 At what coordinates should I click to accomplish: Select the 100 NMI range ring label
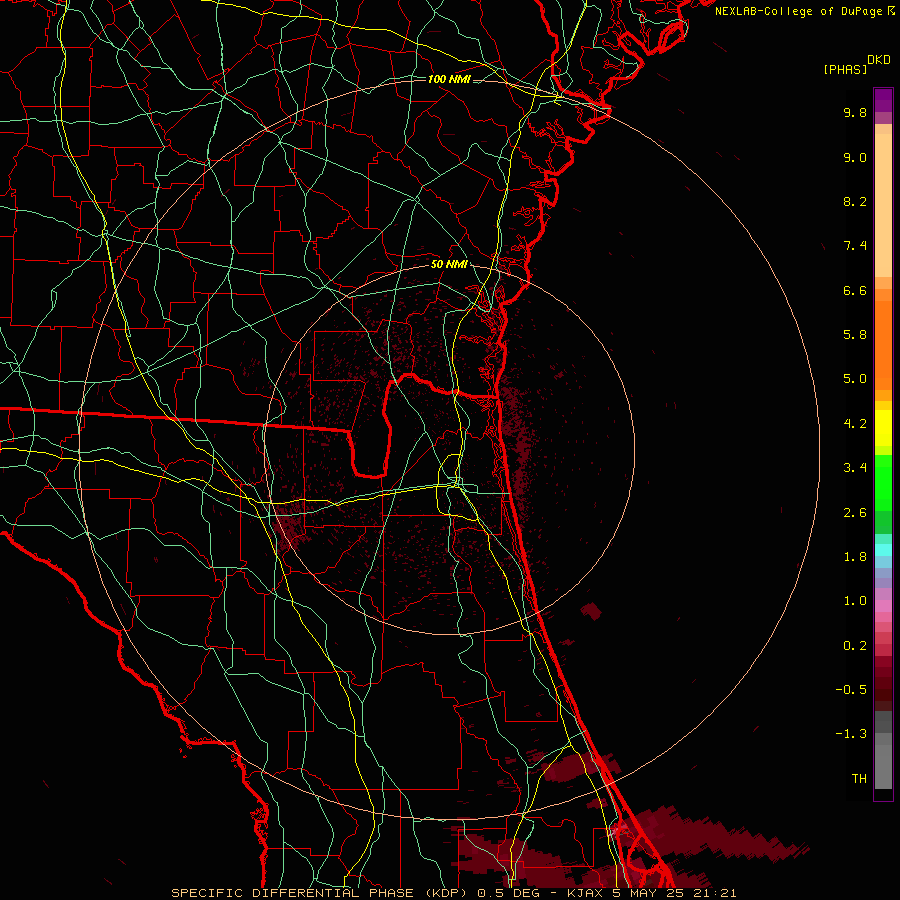(449, 79)
